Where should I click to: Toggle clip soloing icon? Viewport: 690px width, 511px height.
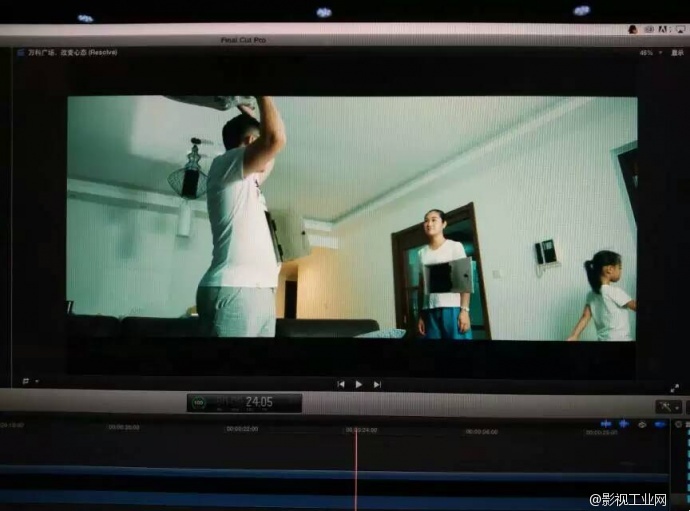(x=642, y=424)
